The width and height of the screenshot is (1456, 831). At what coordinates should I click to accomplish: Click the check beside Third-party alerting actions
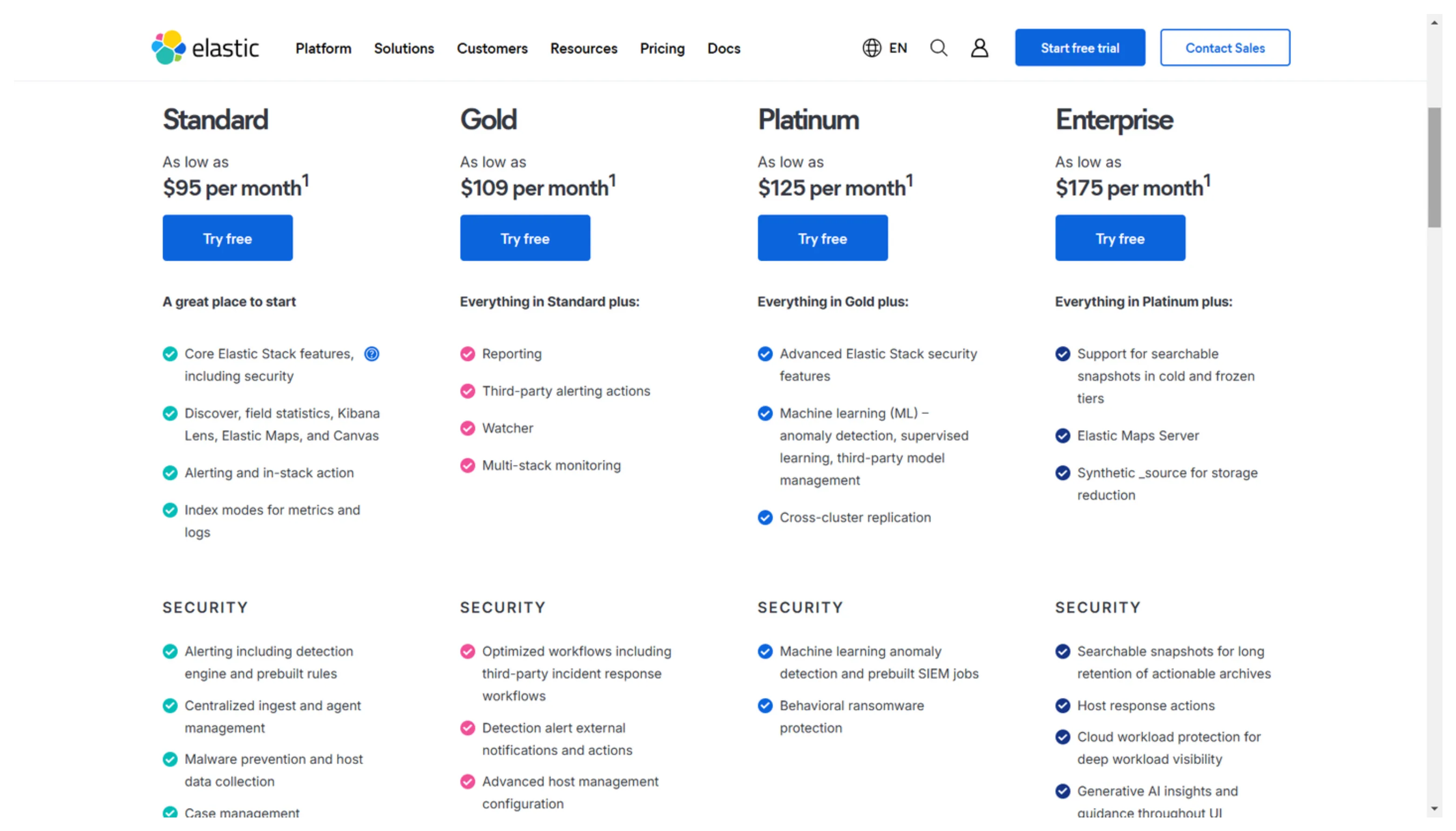pos(467,391)
